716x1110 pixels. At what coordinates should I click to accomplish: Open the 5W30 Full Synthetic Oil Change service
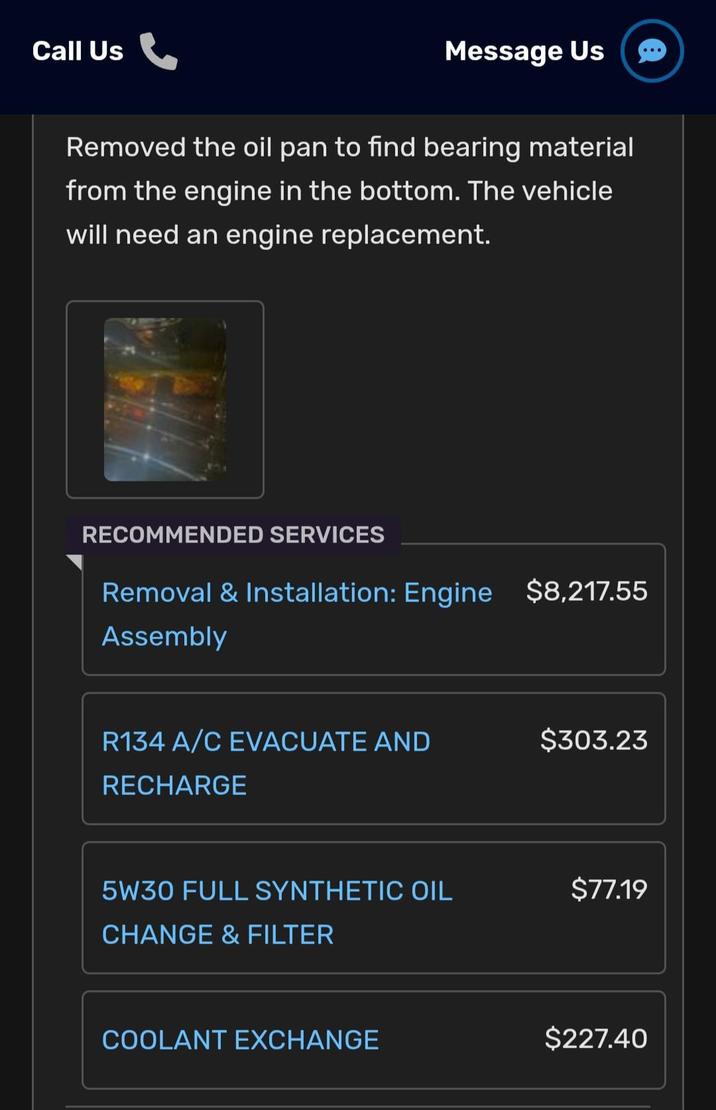tap(276, 912)
